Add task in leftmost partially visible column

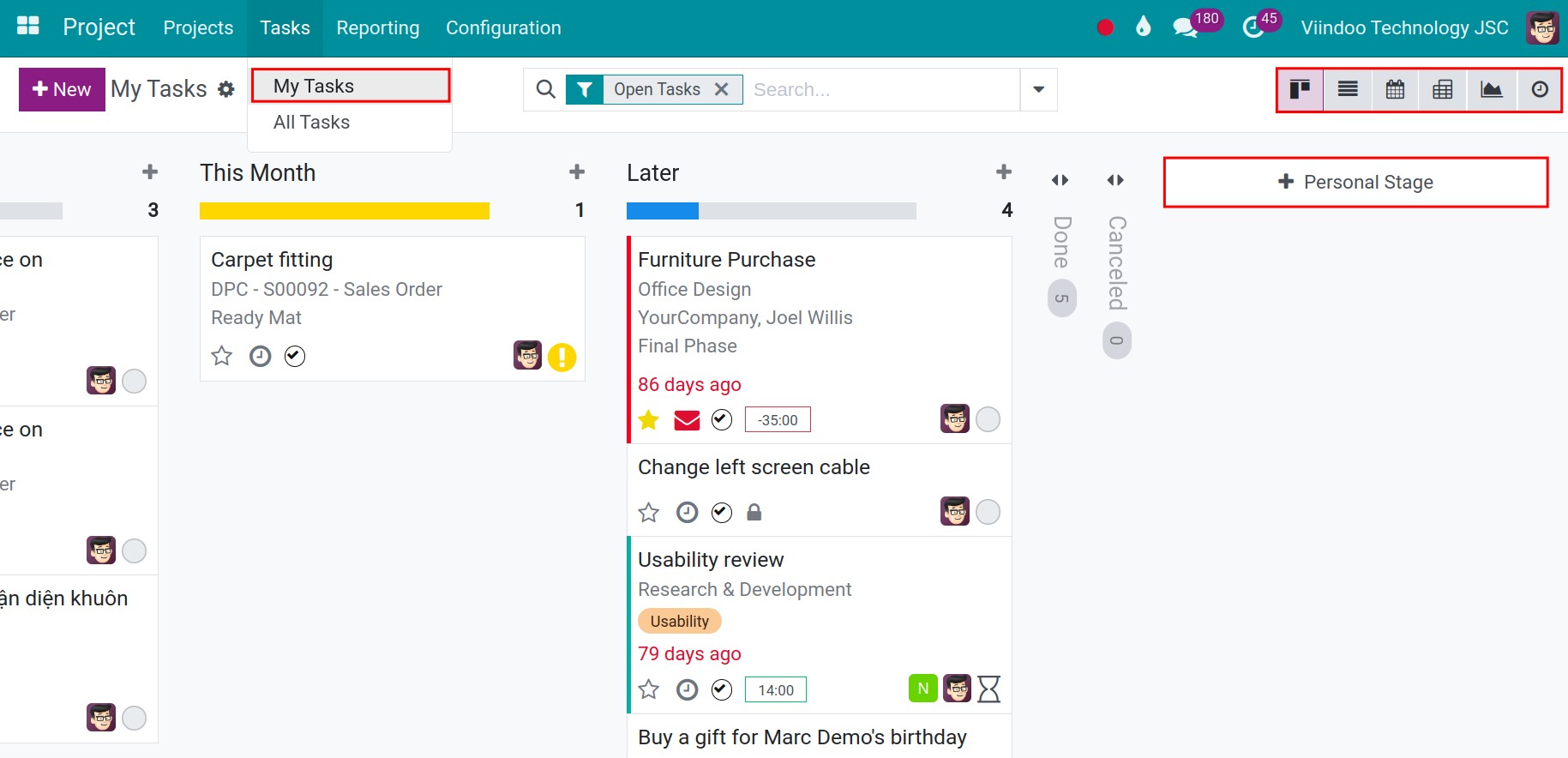(x=150, y=172)
